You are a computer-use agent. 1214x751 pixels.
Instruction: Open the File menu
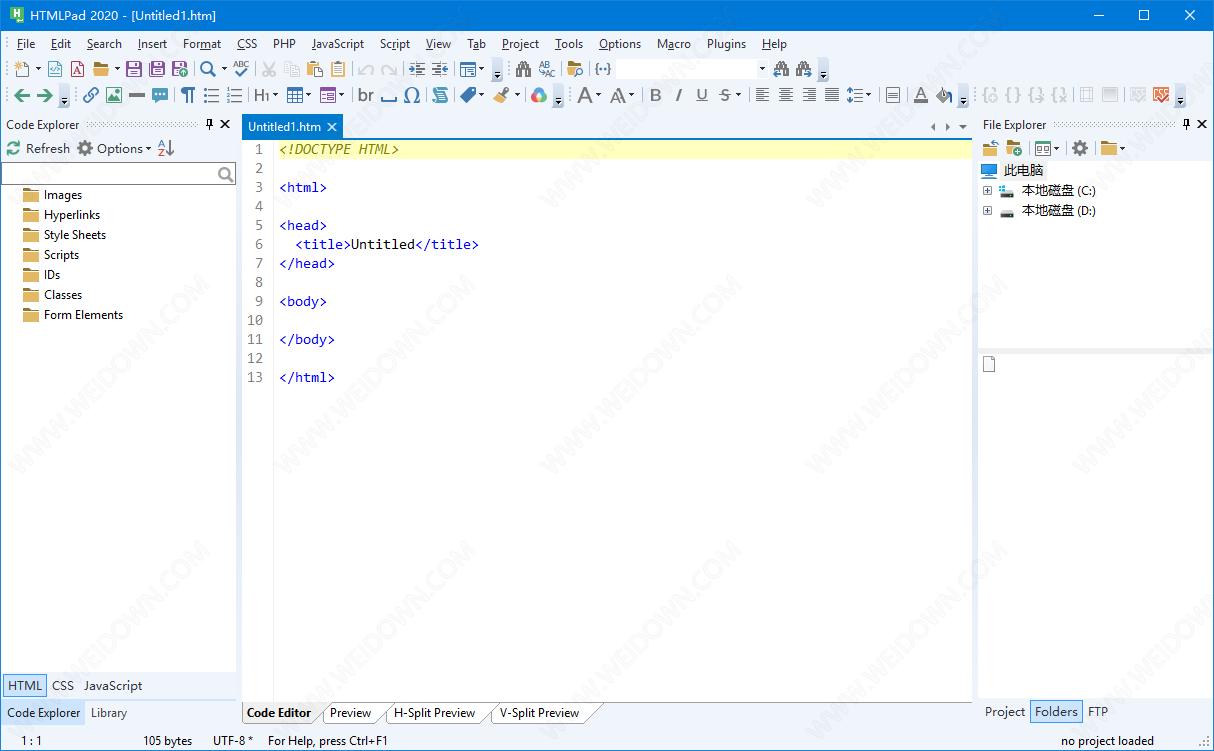tap(26, 44)
